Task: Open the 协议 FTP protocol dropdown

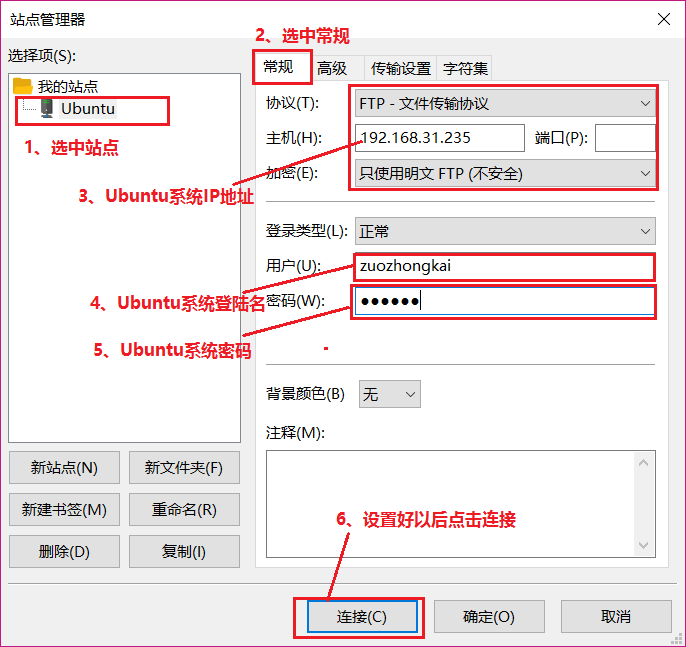Action: (505, 103)
